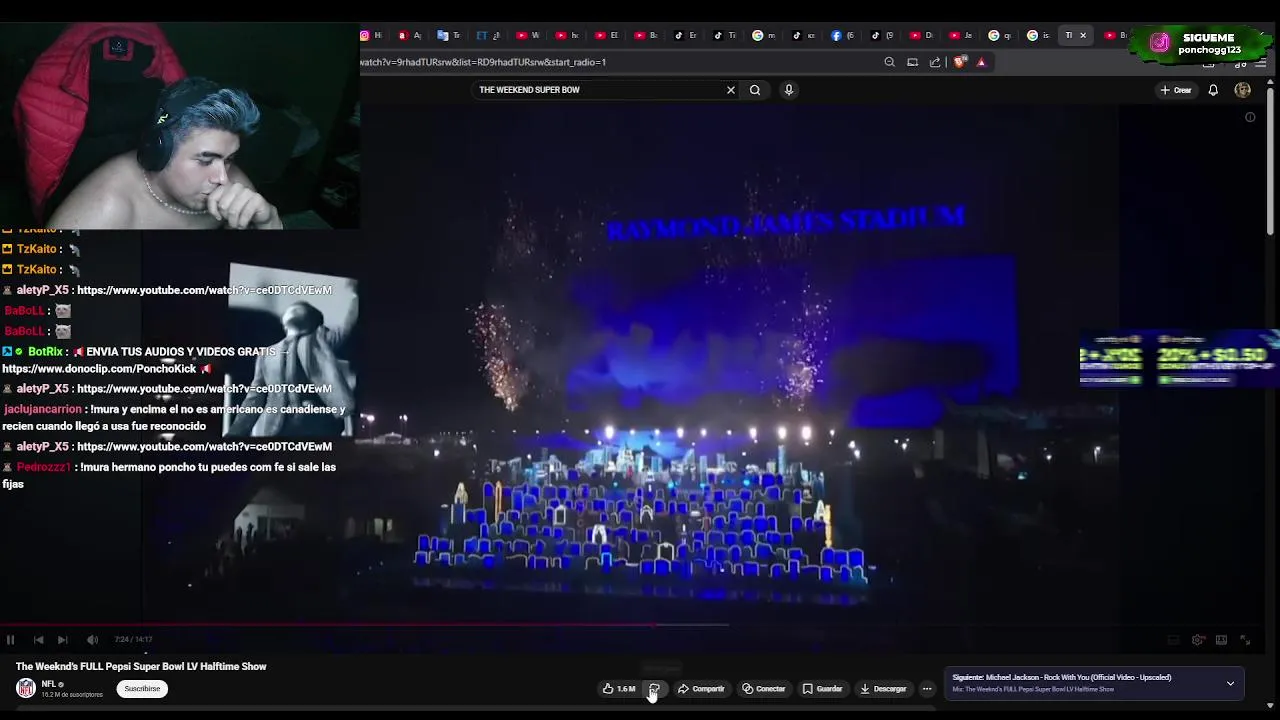Expand the Siguiente up-next mix panel
The image size is (1280, 720).
(1230, 684)
